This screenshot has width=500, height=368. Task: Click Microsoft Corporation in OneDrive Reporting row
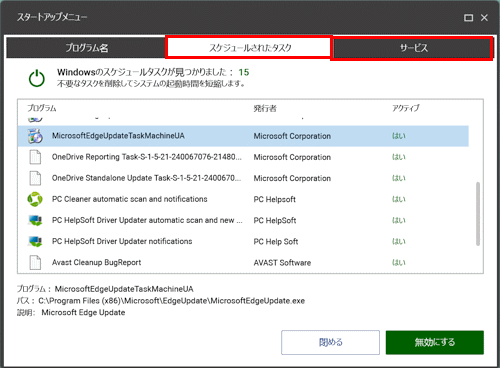(x=292, y=157)
